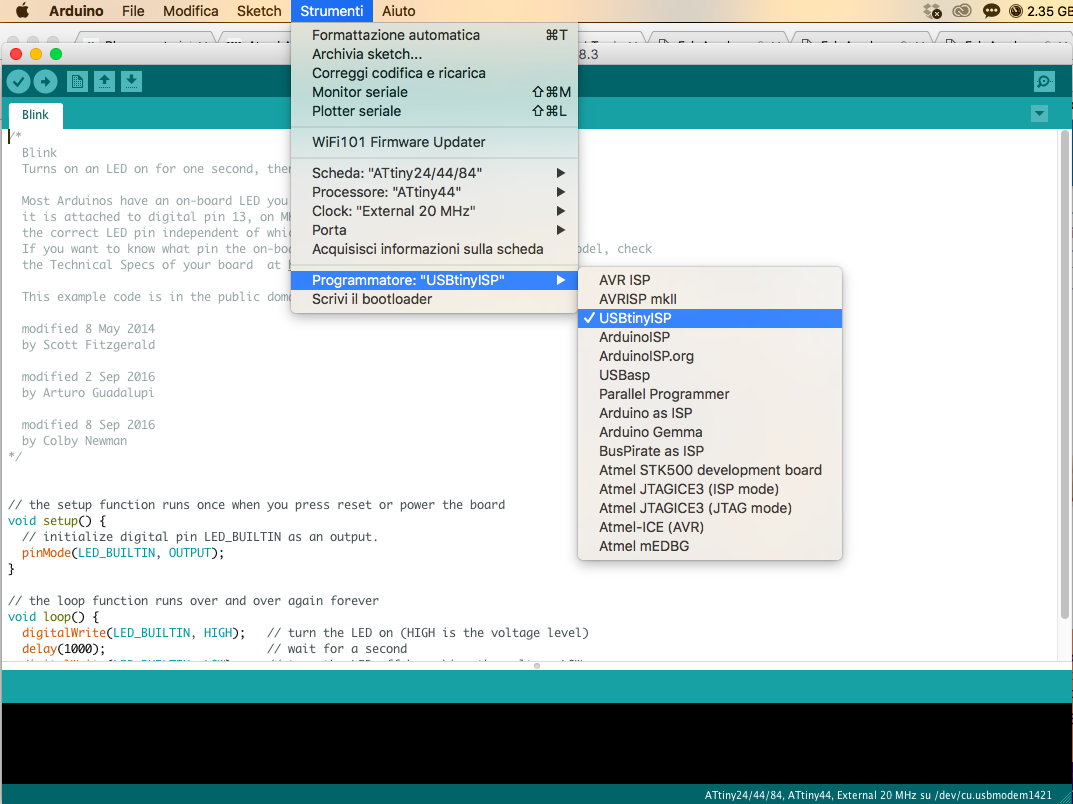This screenshot has width=1073, height=804.
Task: Open the Modifica menu
Action: (x=191, y=11)
